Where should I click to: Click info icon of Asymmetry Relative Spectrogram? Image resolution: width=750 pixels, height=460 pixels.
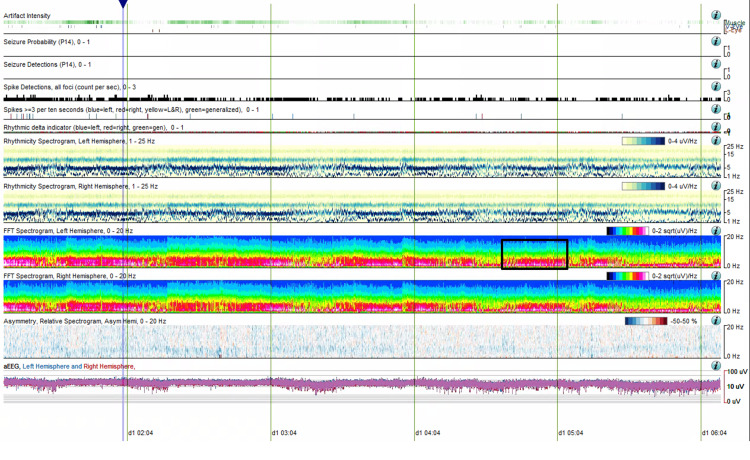[x=716, y=320]
